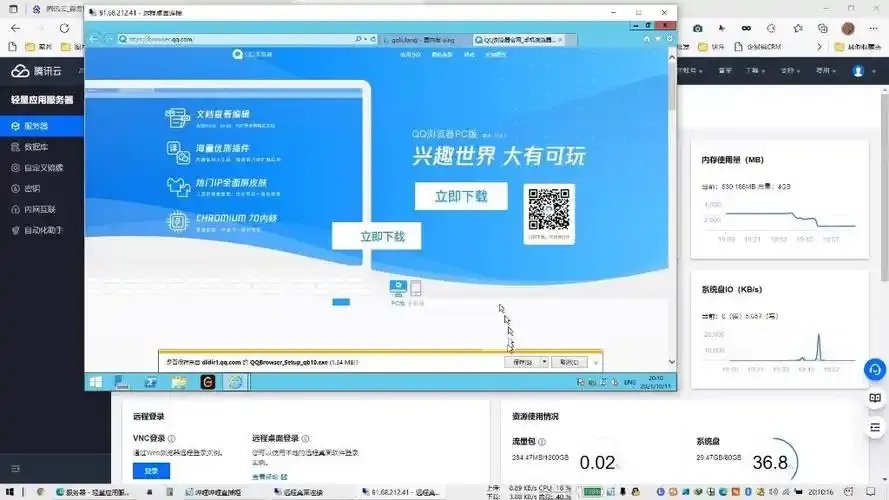This screenshot has width=889, height=500.
Task: Select 内网互联 in the sidebar
Action: [41, 209]
